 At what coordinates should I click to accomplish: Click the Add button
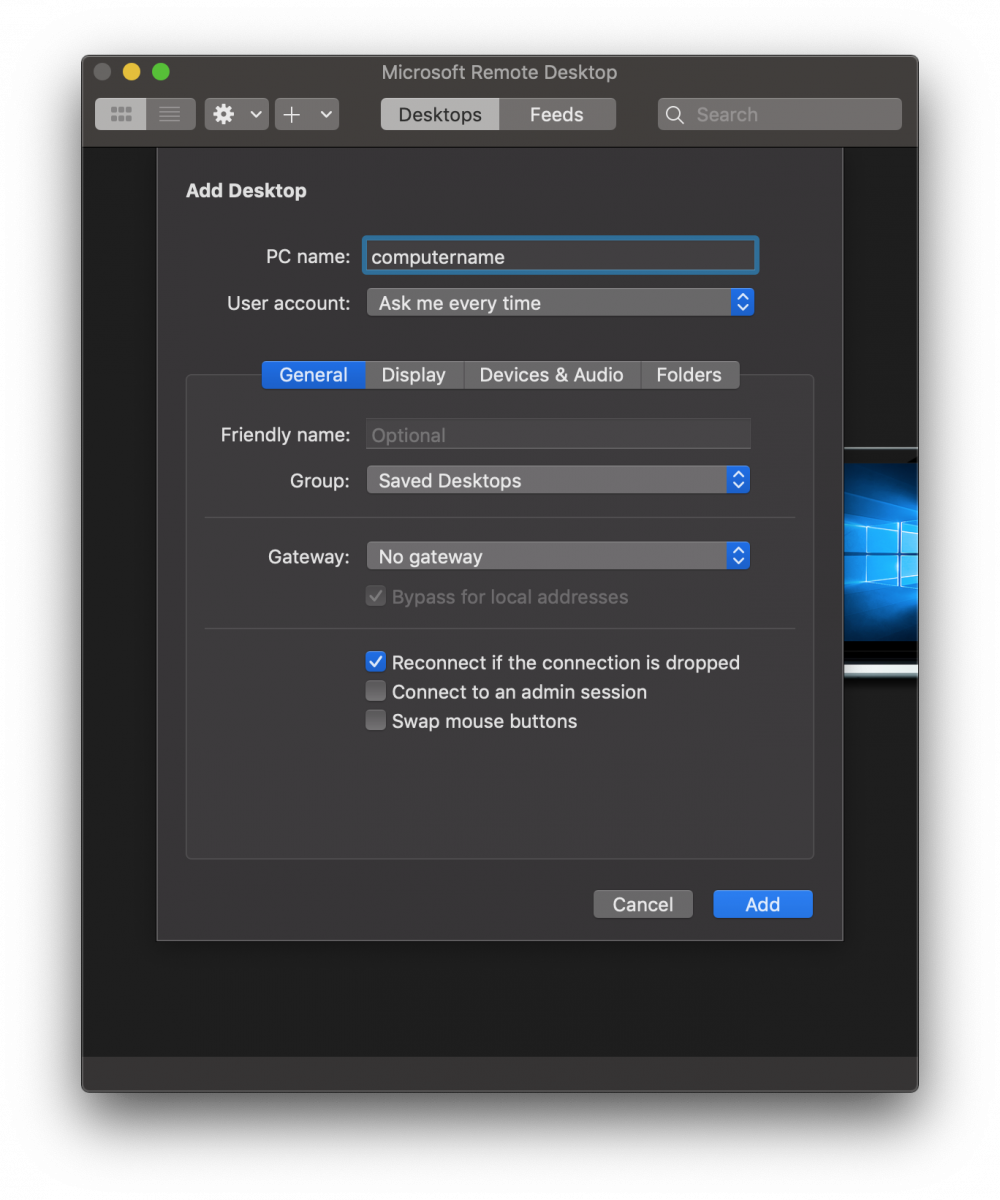tap(763, 904)
